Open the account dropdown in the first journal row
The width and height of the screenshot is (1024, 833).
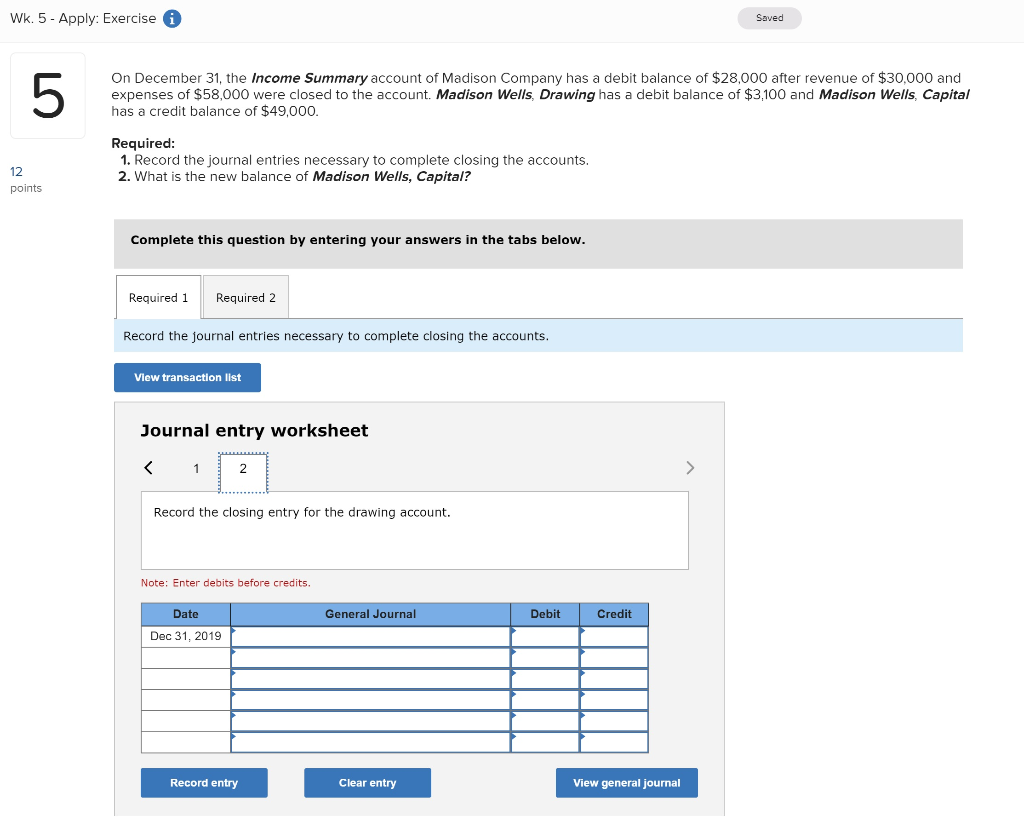pos(232,630)
